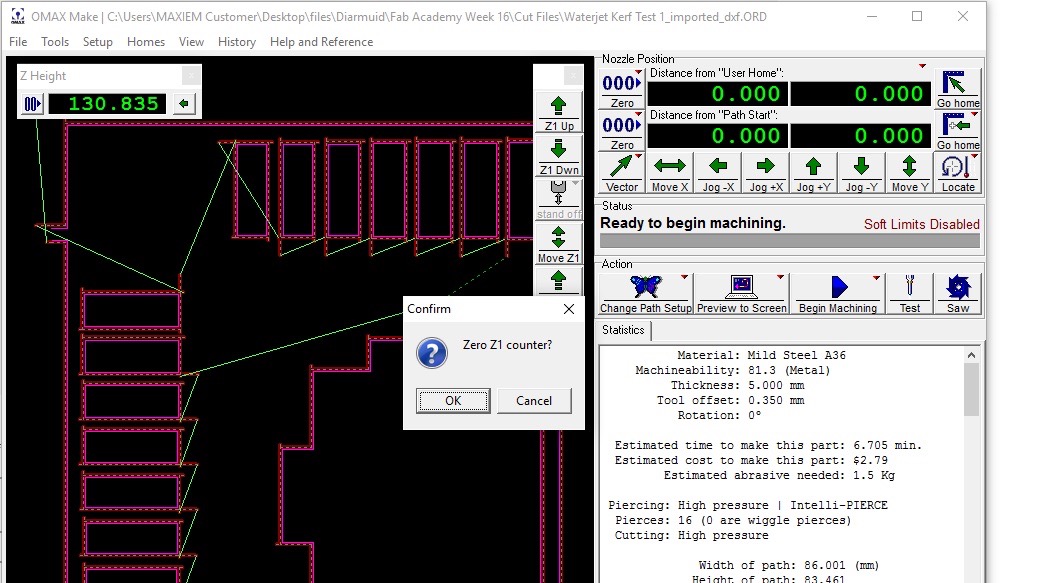The image size is (1047, 583).
Task: Open the File menu
Action: (18, 41)
